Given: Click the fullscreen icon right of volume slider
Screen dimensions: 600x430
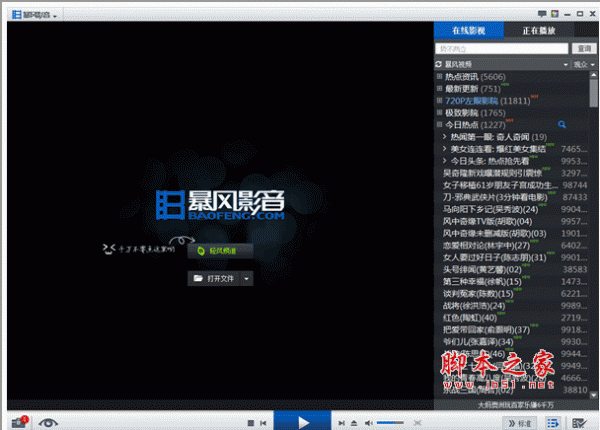Looking at the screenshot, I should (417, 423).
